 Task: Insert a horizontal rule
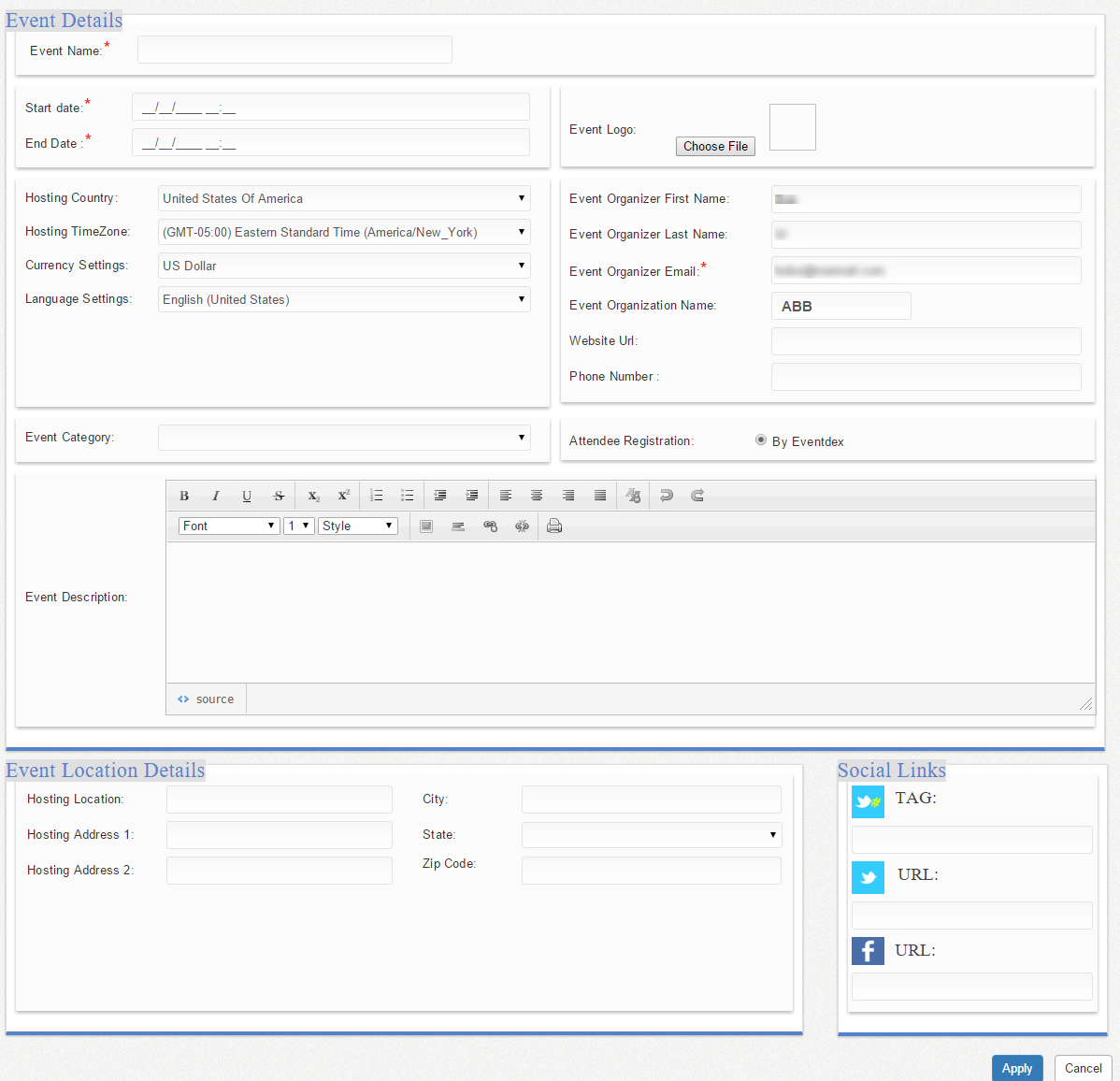click(458, 526)
